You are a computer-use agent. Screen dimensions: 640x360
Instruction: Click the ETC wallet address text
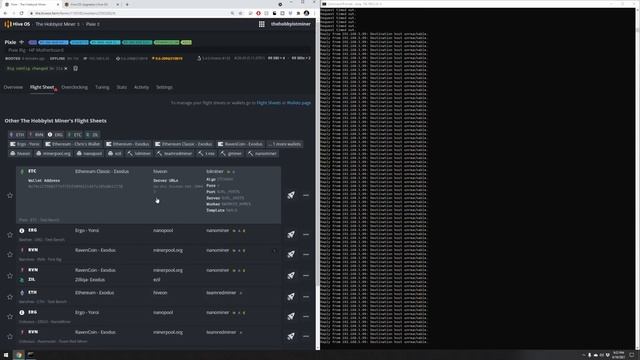pyautogui.click(x=75, y=187)
